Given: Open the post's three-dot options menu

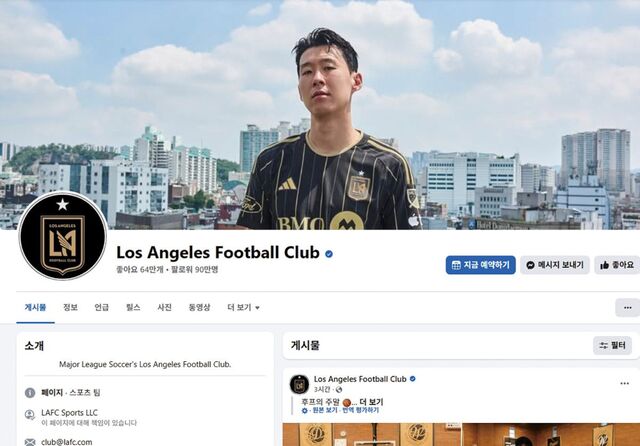Looking at the screenshot, I should click(x=624, y=384).
